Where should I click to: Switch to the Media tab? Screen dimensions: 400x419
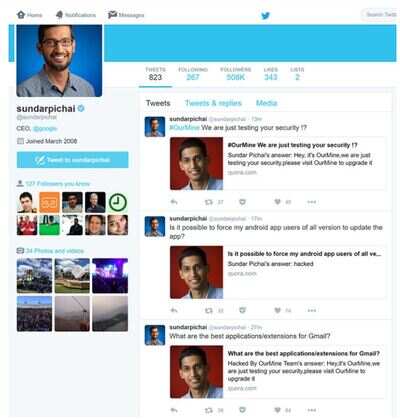[x=267, y=103]
